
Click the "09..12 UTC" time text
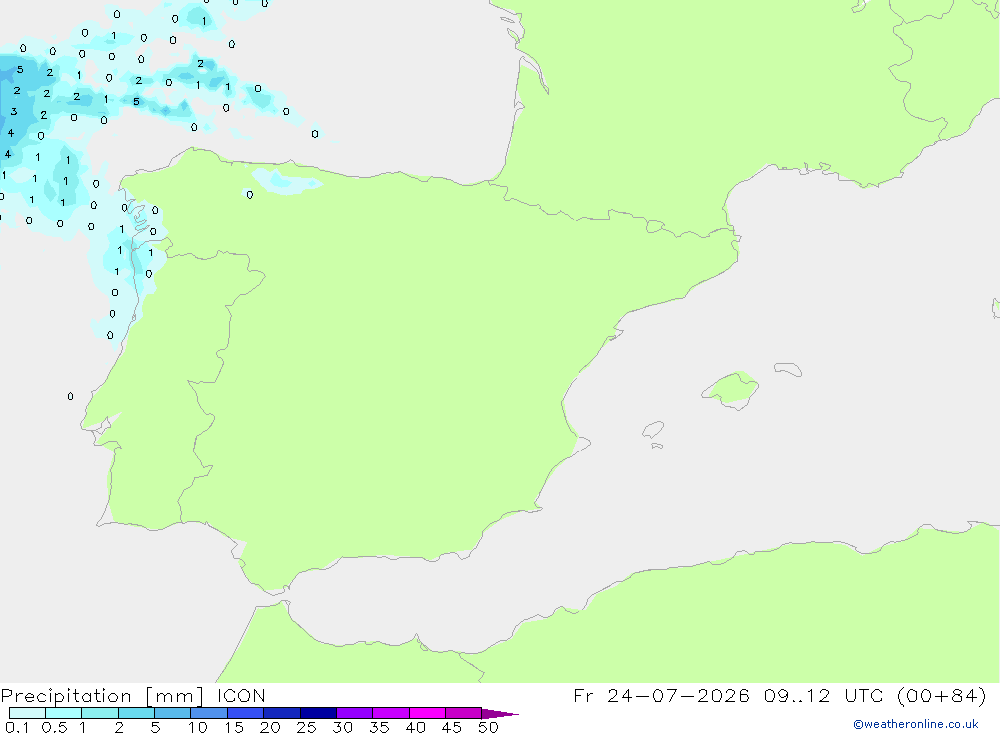823,695
